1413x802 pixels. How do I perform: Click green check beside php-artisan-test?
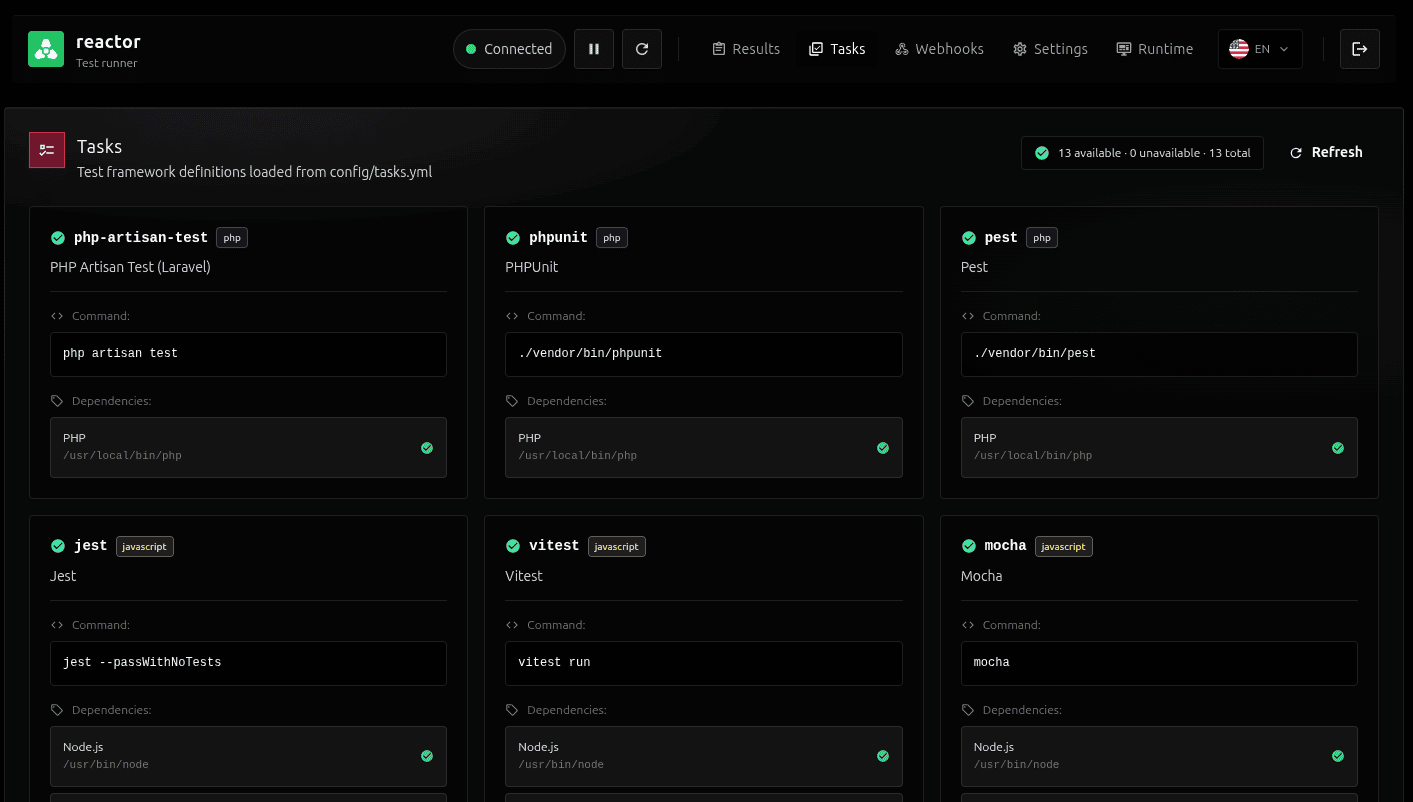coord(58,238)
